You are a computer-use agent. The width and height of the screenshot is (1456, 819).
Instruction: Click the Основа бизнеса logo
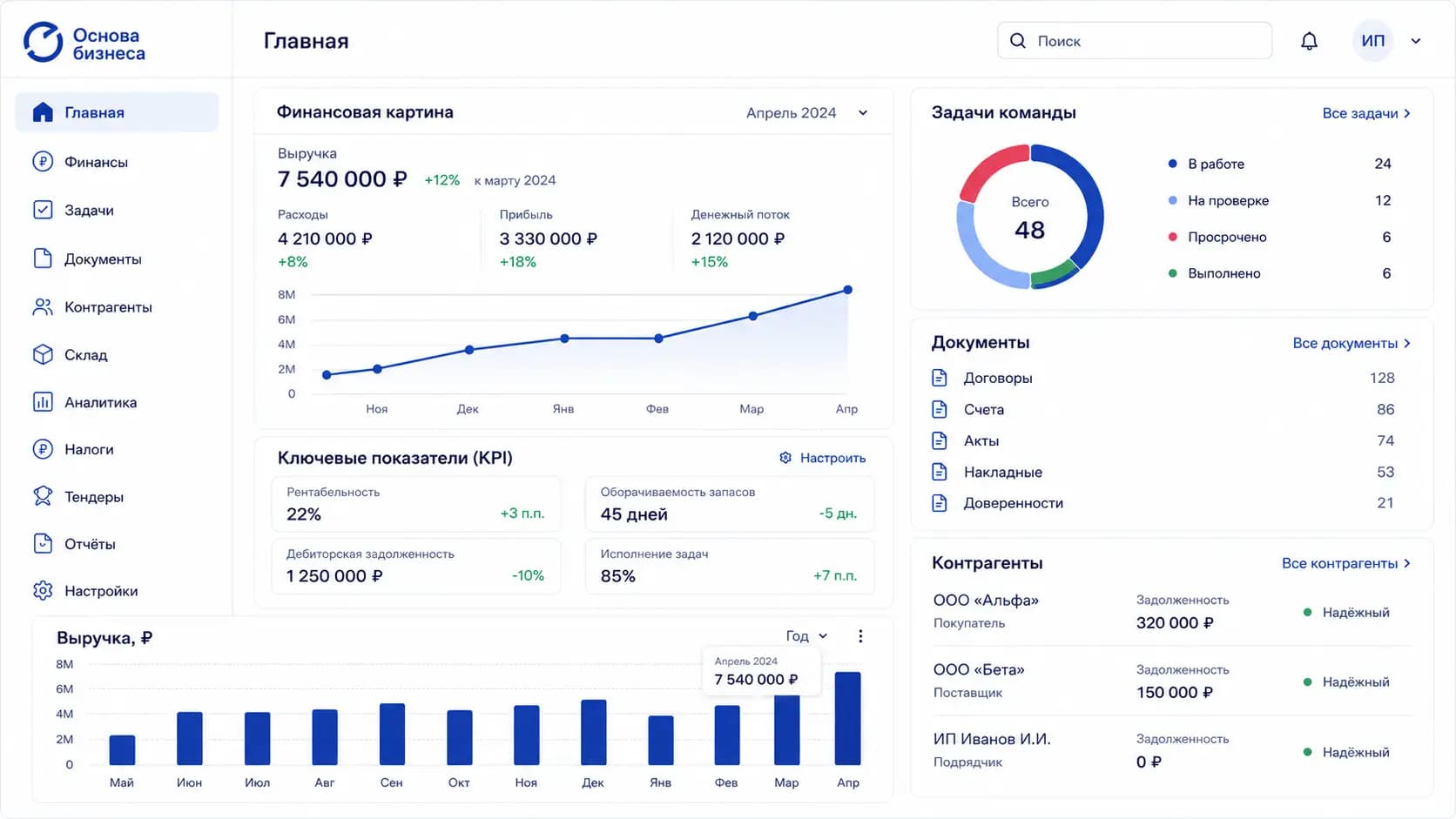pos(84,43)
